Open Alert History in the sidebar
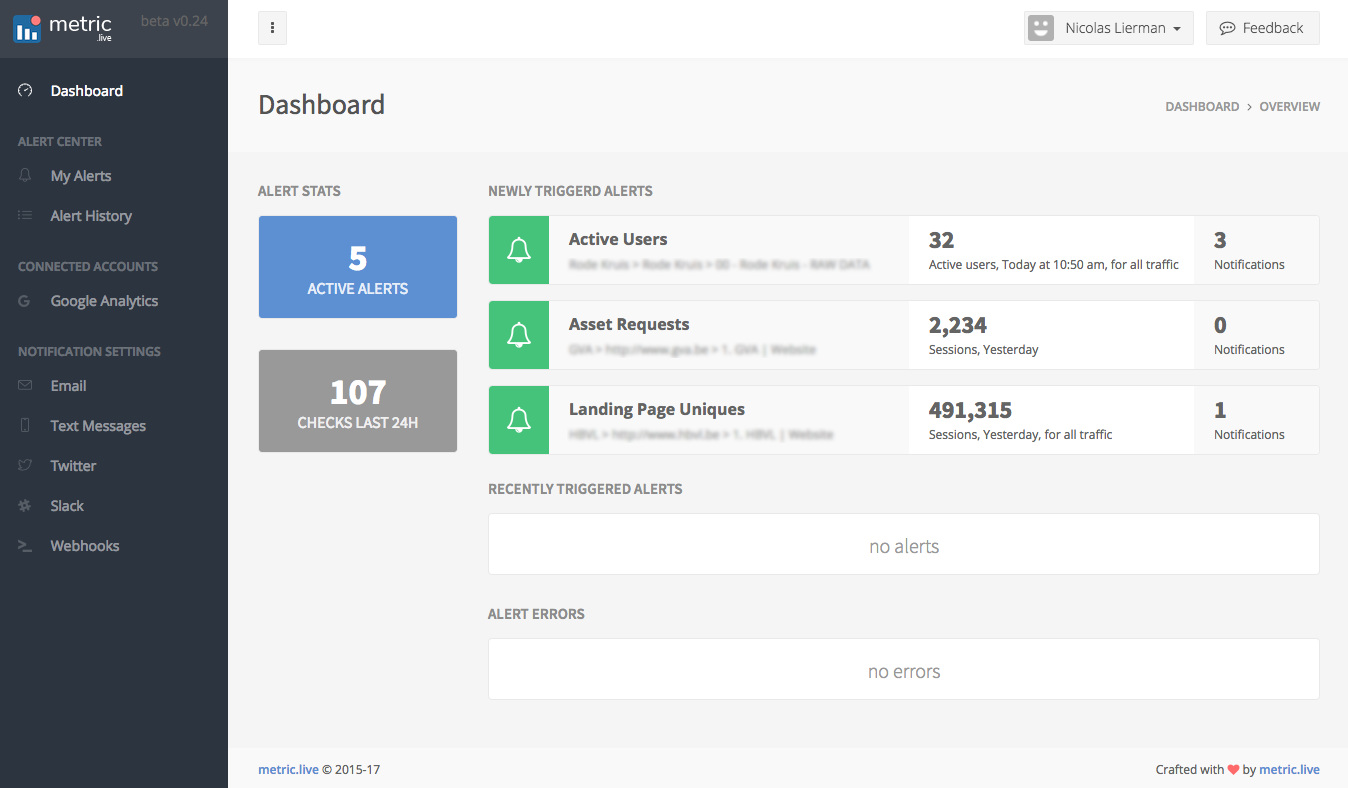1348x788 pixels. (x=91, y=216)
